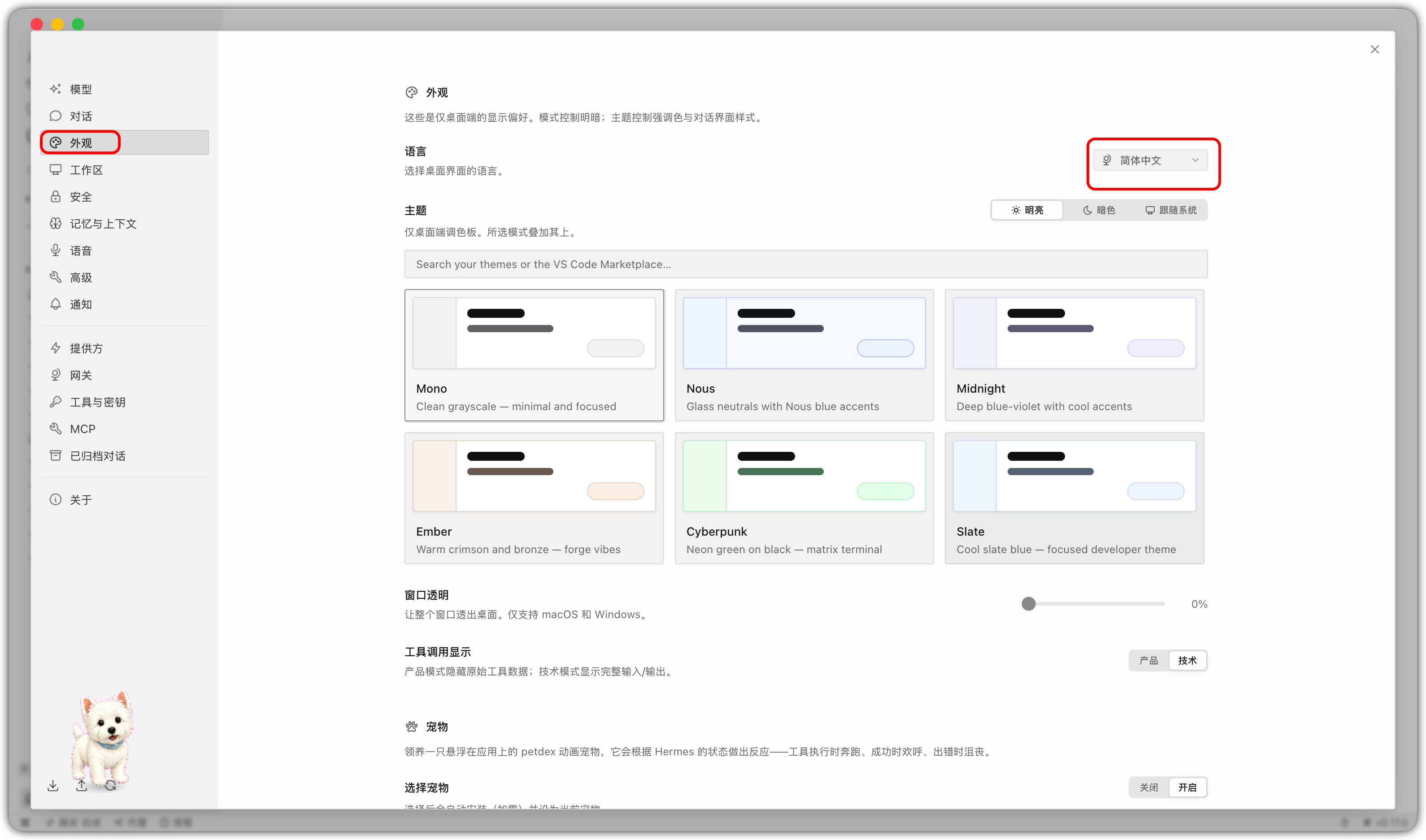1426x840 pixels.
Task: Open the 工具与密钥 section
Action: point(125,402)
